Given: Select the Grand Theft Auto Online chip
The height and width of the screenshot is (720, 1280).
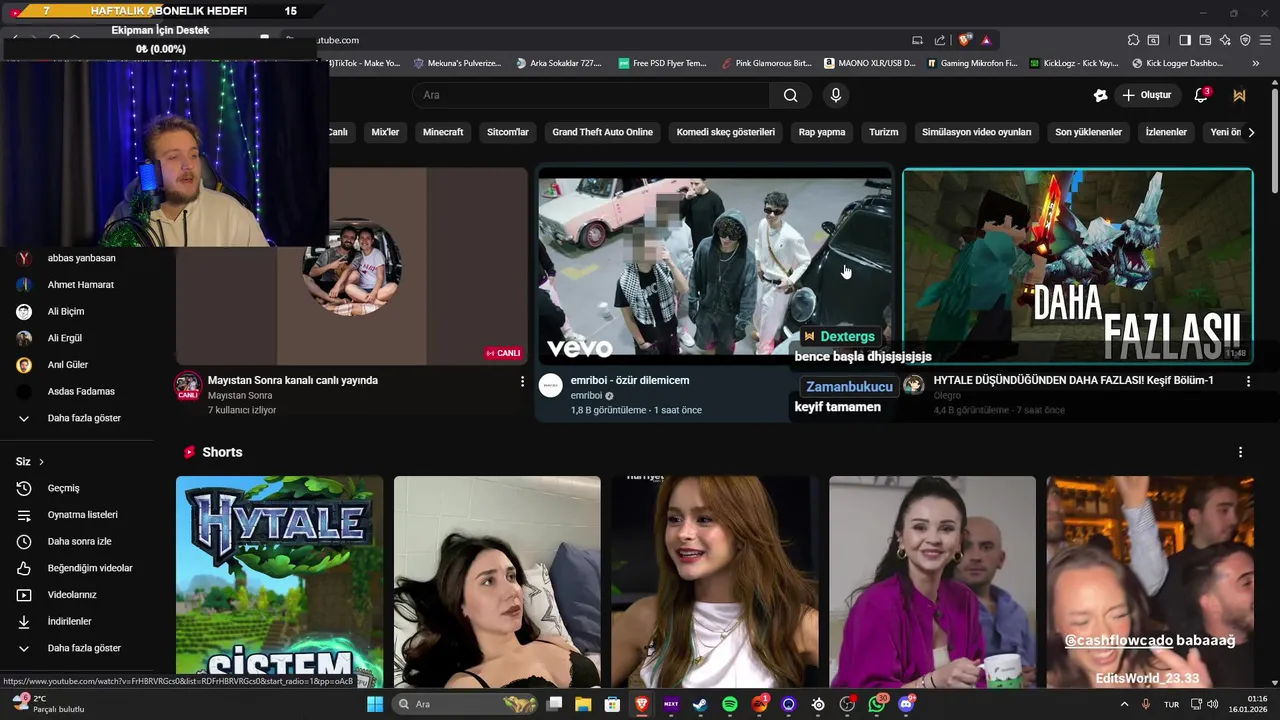Looking at the screenshot, I should click(602, 132).
